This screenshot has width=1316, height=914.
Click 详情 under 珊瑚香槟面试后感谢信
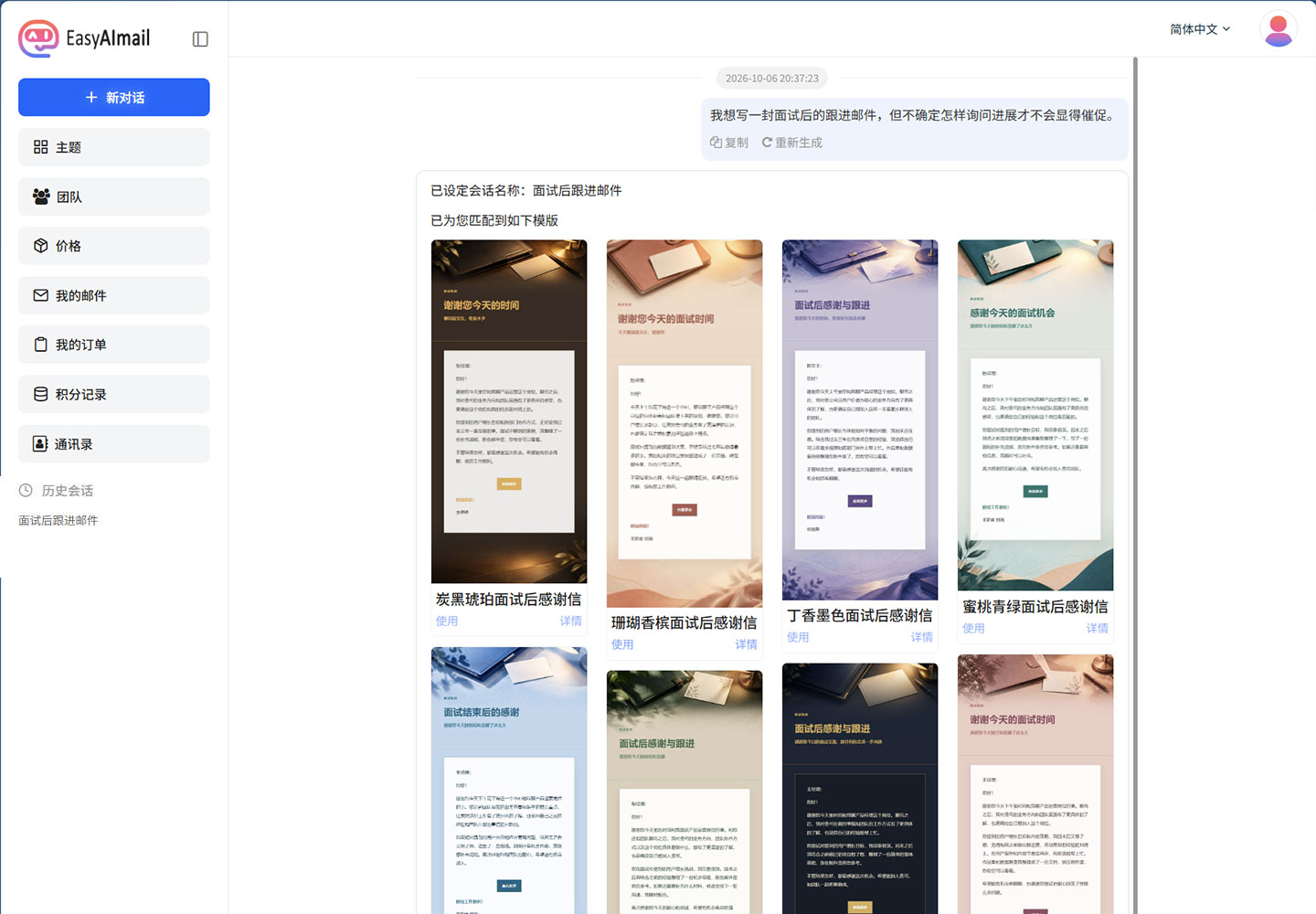pos(747,644)
